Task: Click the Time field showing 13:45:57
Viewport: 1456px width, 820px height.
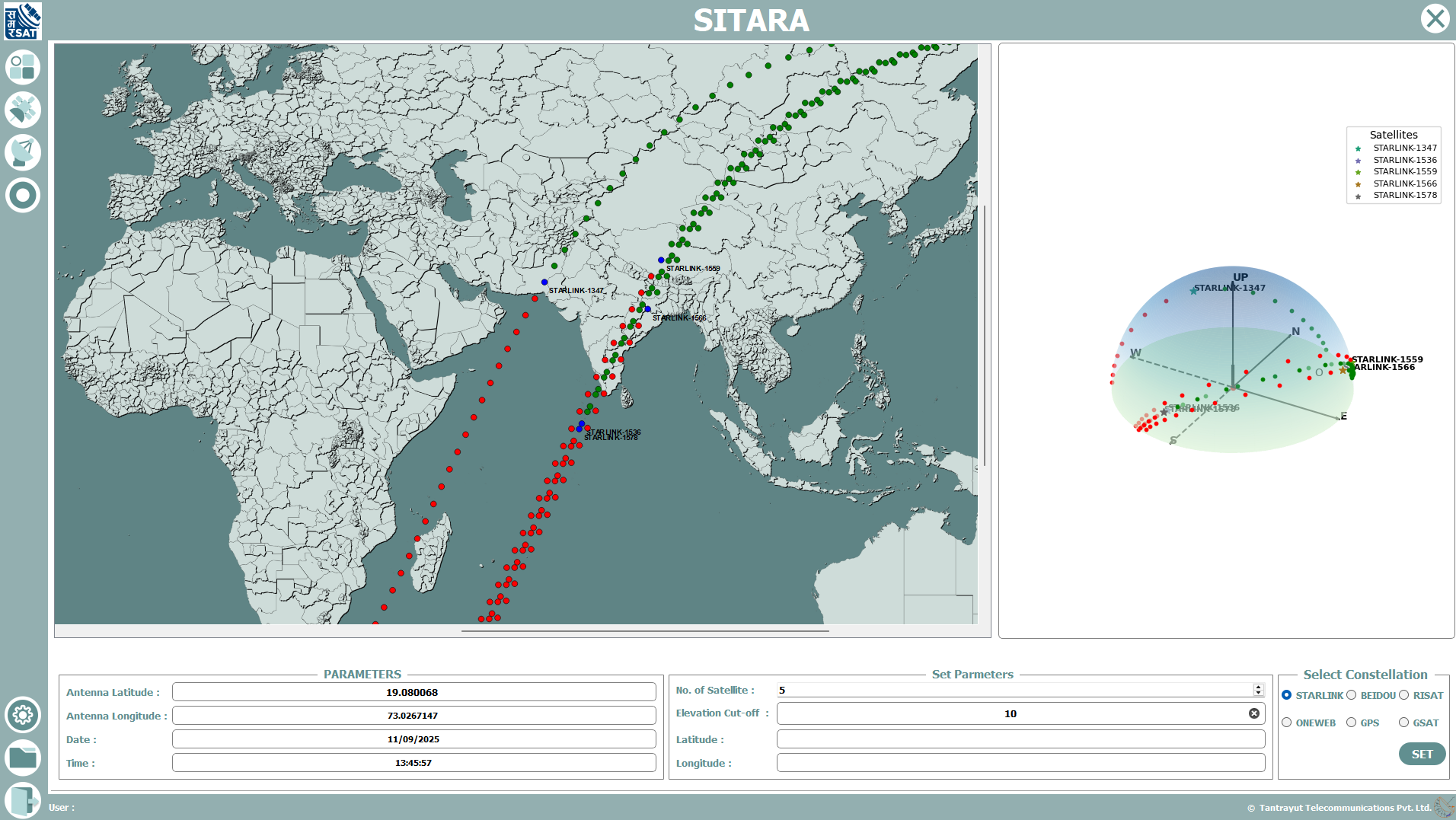Action: click(413, 763)
